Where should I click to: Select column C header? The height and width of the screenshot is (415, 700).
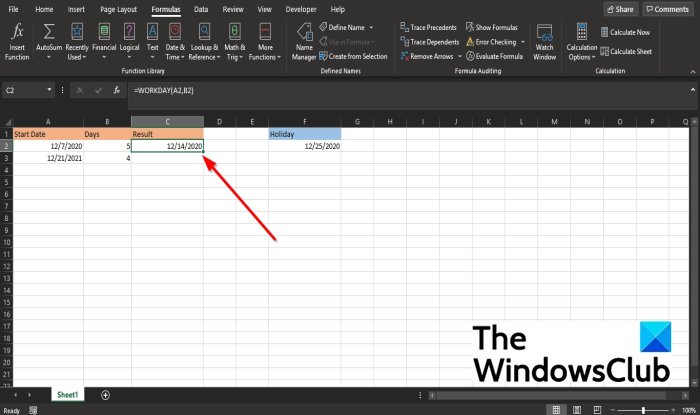click(167, 122)
